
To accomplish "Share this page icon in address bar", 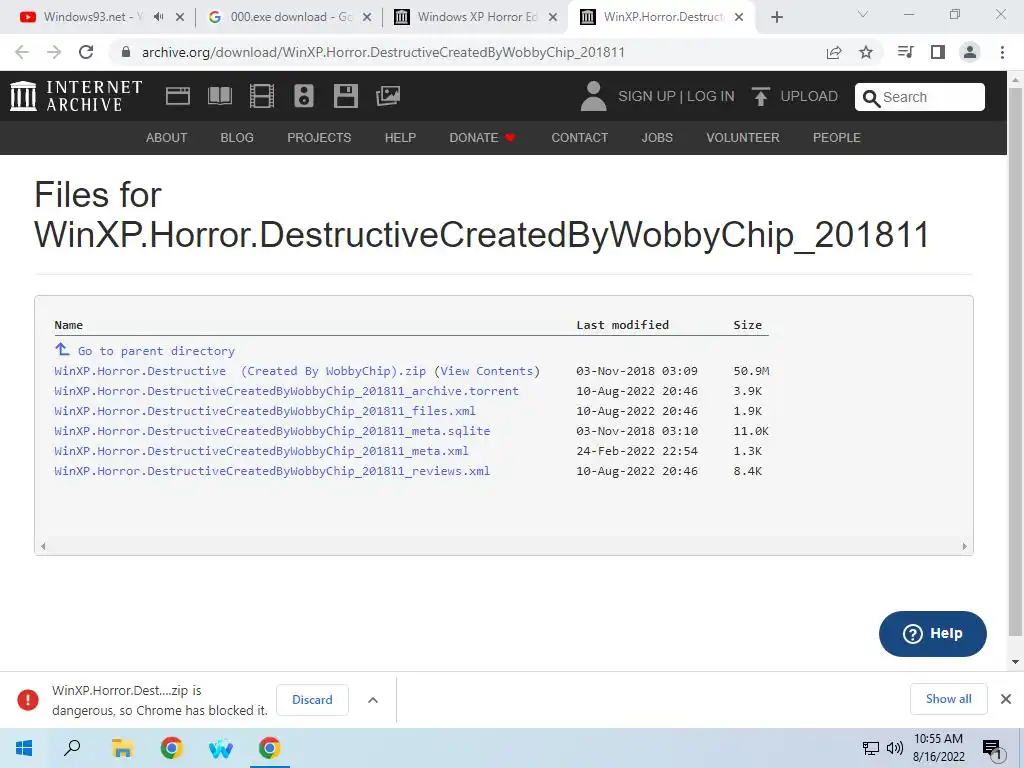I will click(x=834, y=52).
